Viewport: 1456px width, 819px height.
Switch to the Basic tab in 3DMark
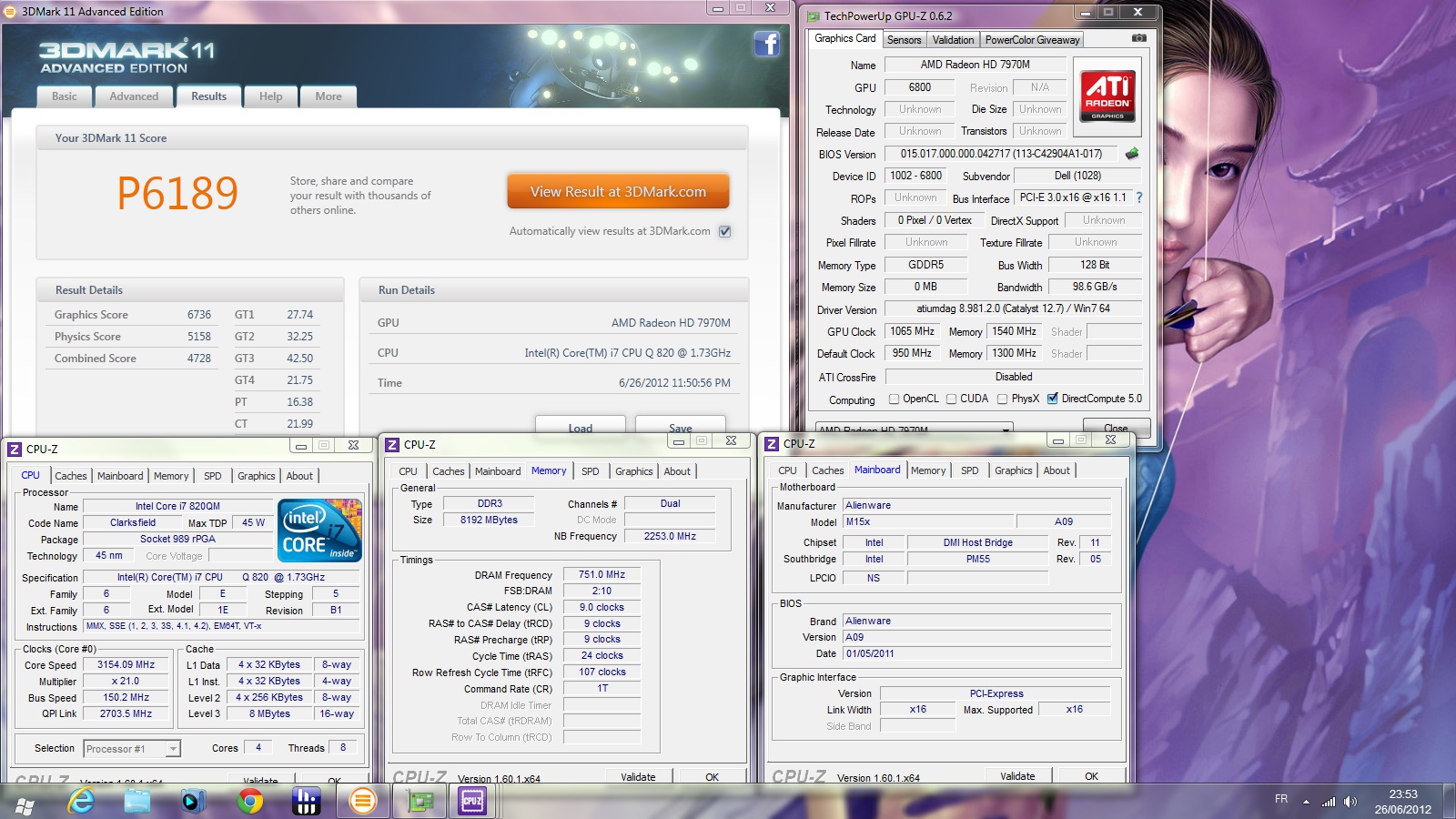pyautogui.click(x=65, y=96)
